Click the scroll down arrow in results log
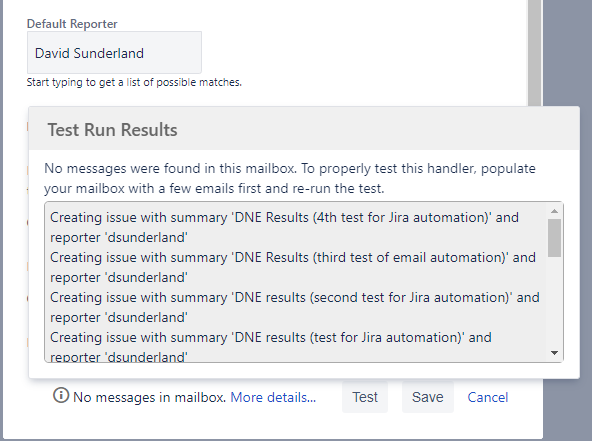The image size is (592, 441). (x=554, y=353)
